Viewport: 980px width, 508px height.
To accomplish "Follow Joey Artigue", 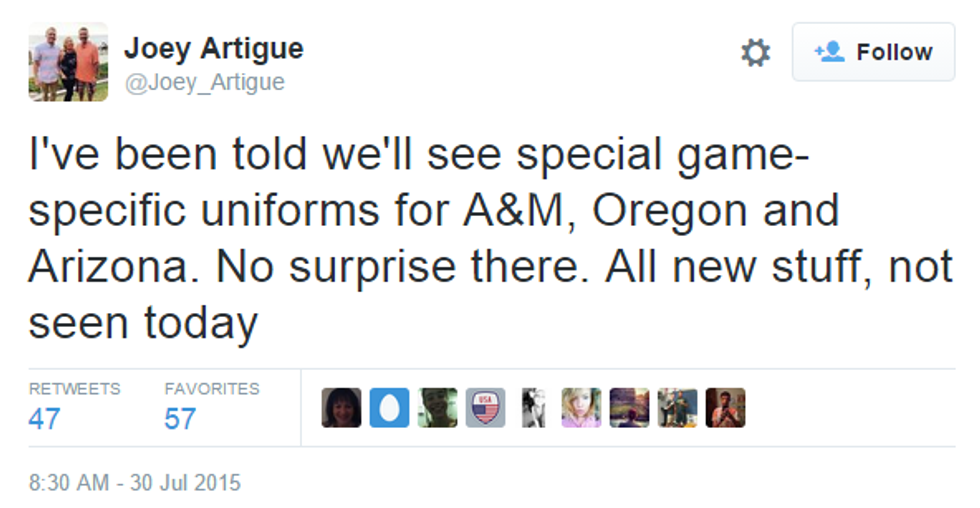I will (874, 52).
